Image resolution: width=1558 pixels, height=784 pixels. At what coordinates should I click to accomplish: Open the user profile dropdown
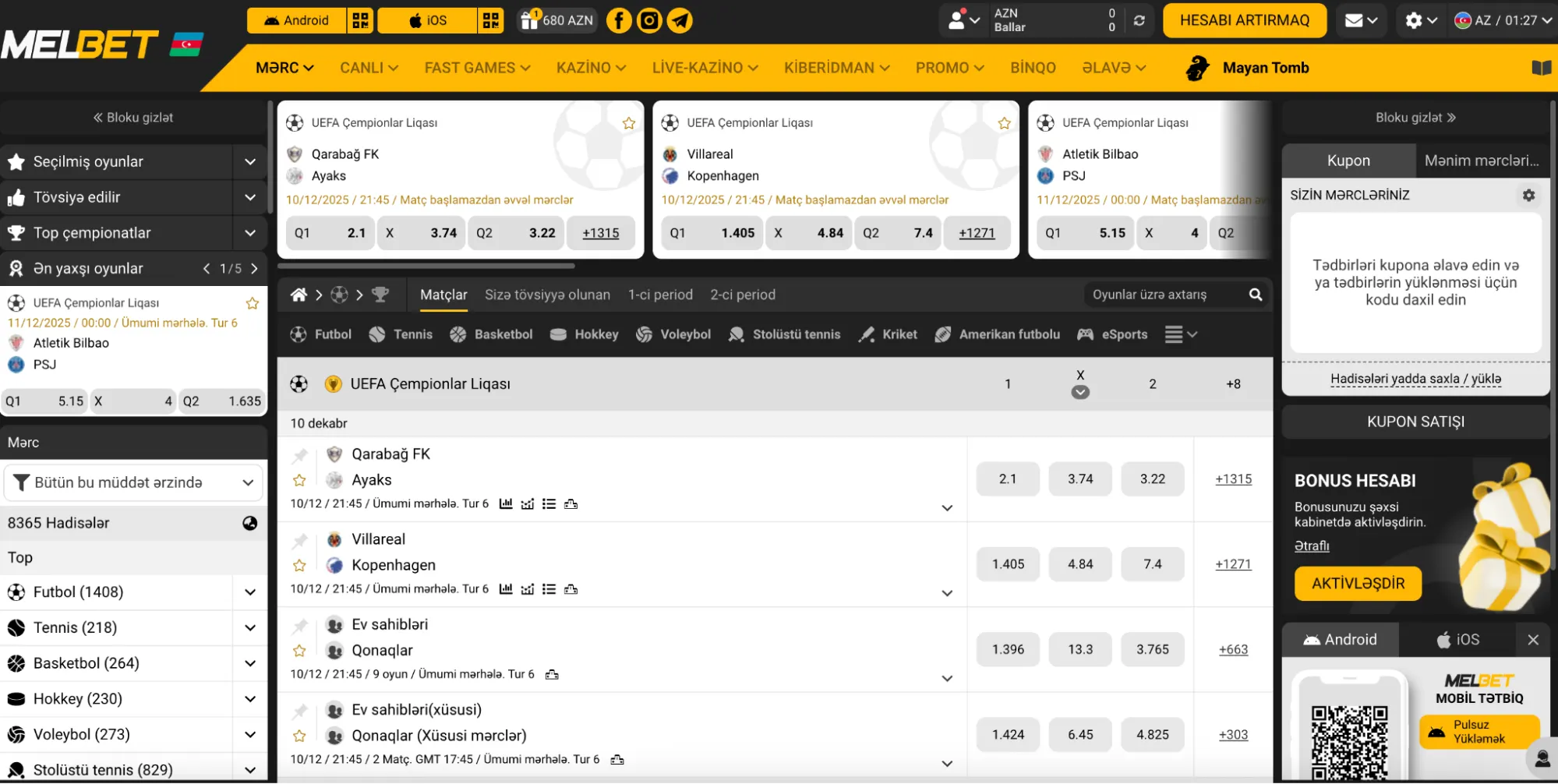pos(963,20)
